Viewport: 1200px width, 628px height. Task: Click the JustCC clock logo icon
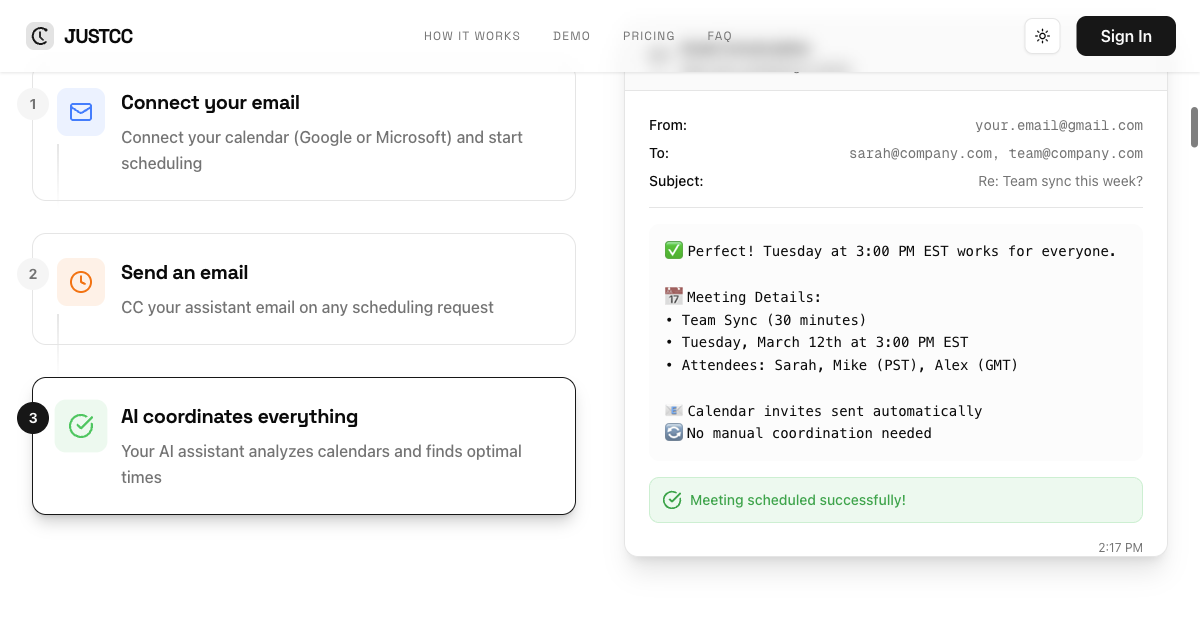point(40,36)
